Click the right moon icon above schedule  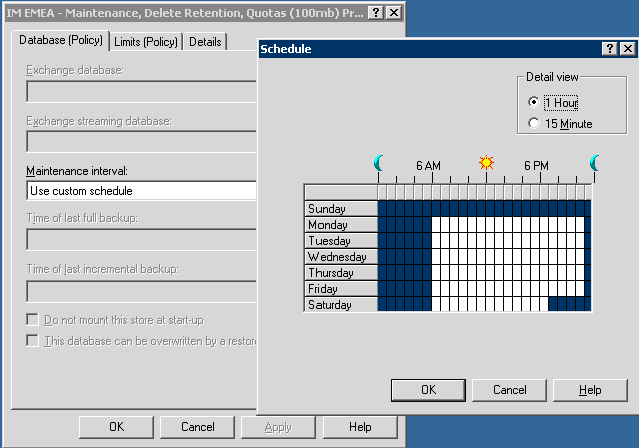click(594, 163)
